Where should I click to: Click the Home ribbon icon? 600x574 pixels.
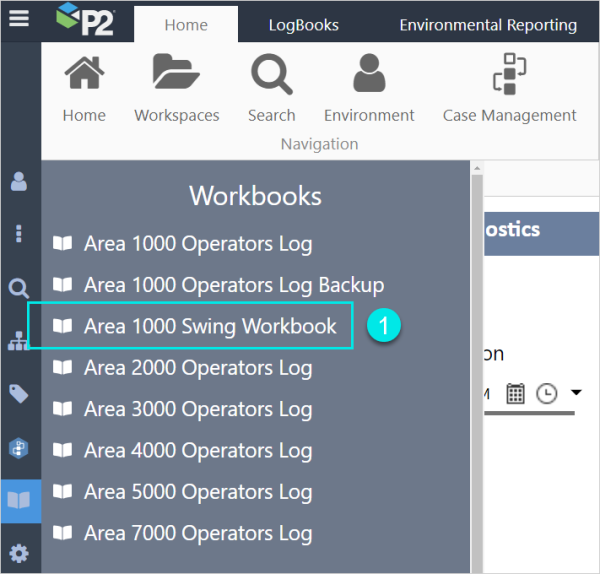pyautogui.click(x=84, y=76)
